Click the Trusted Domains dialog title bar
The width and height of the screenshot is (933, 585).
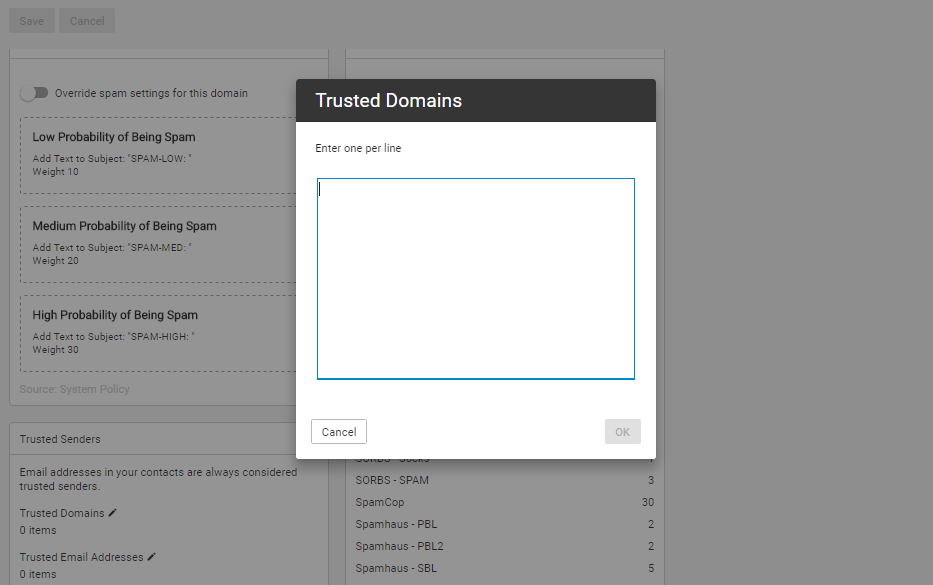[x=475, y=101]
